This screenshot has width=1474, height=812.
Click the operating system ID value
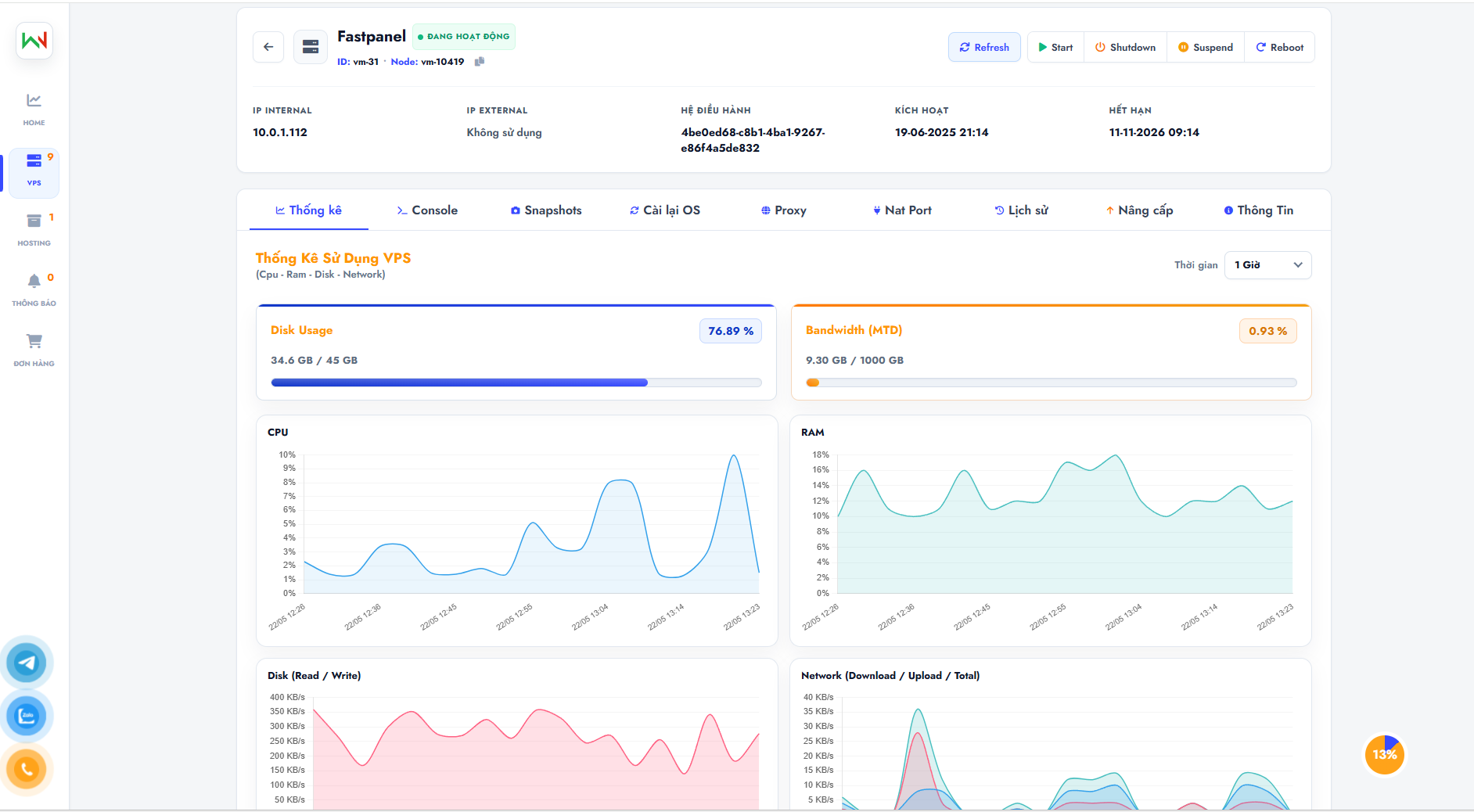click(x=753, y=140)
